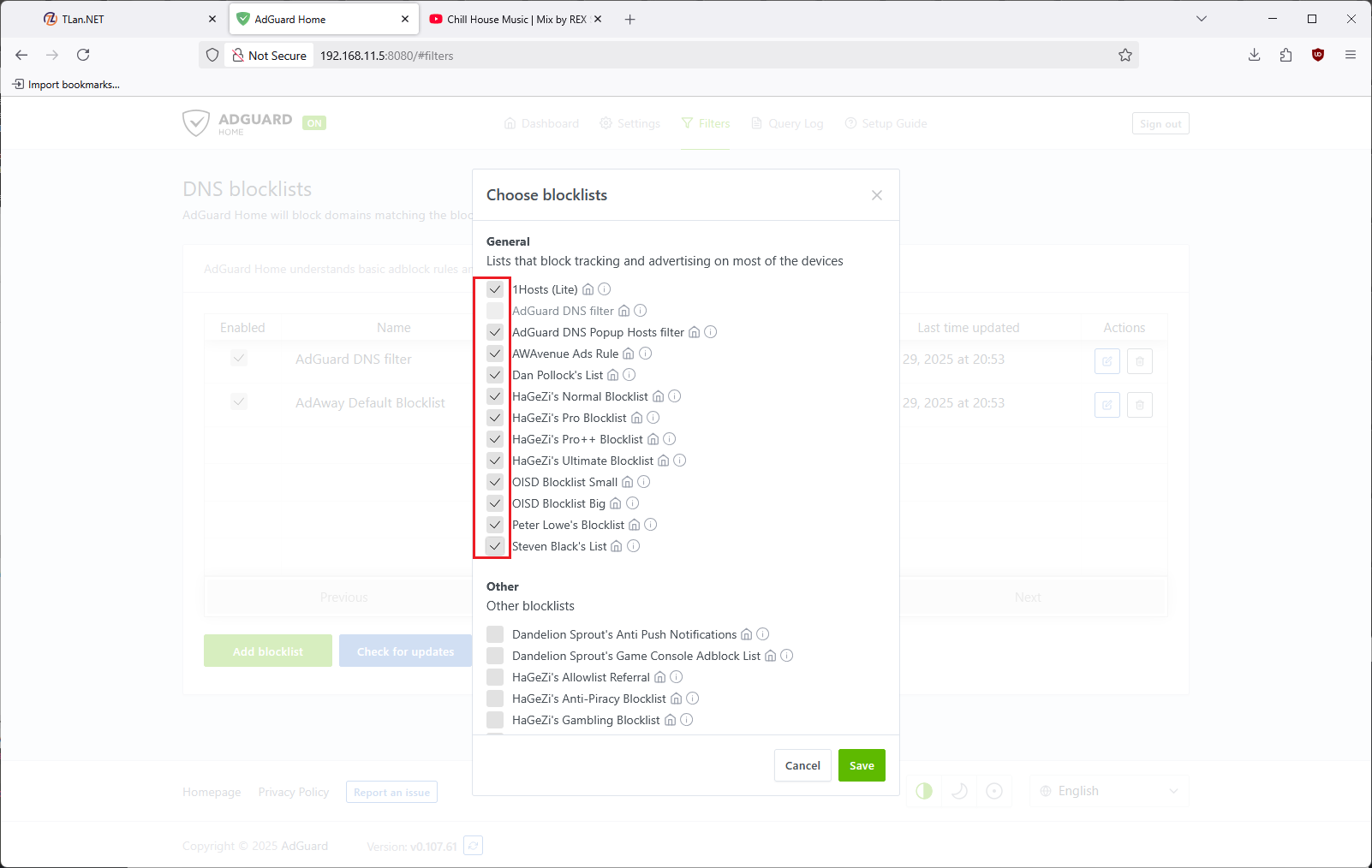Uncheck Steven Black's List checkbox

[495, 546]
